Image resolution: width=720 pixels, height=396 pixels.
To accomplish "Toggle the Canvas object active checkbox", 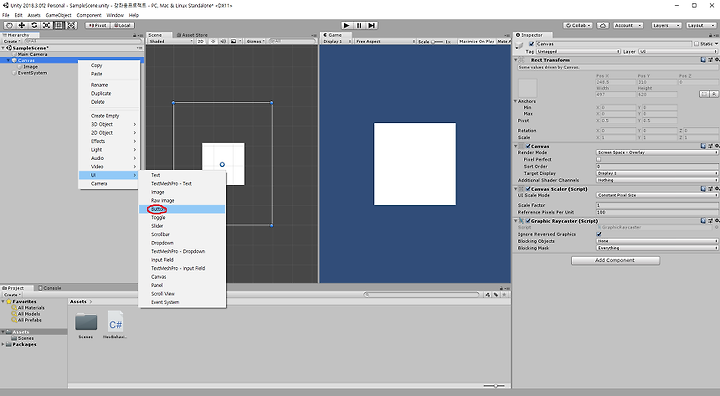I will pos(531,44).
